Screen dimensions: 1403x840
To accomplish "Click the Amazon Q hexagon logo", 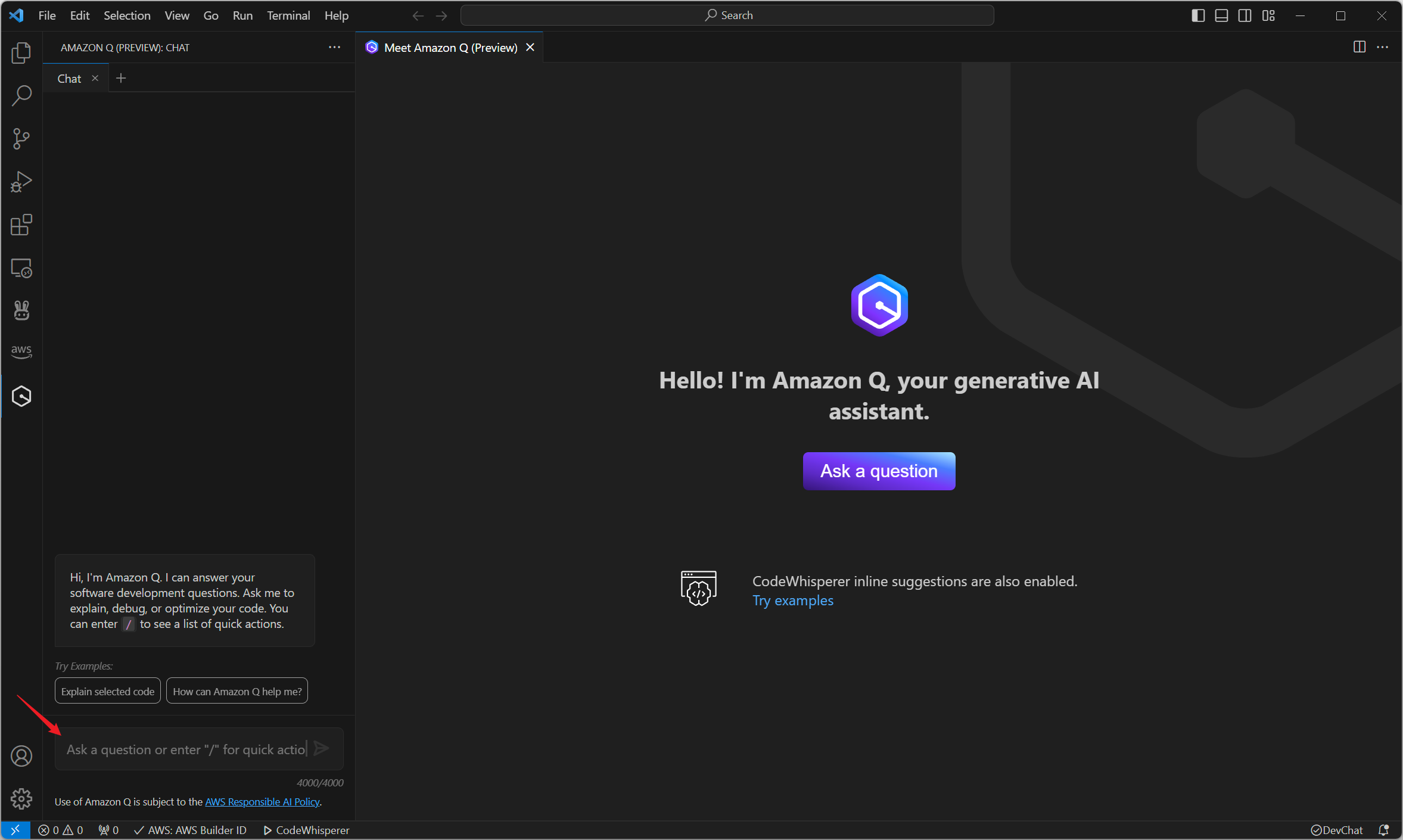I will point(879,305).
